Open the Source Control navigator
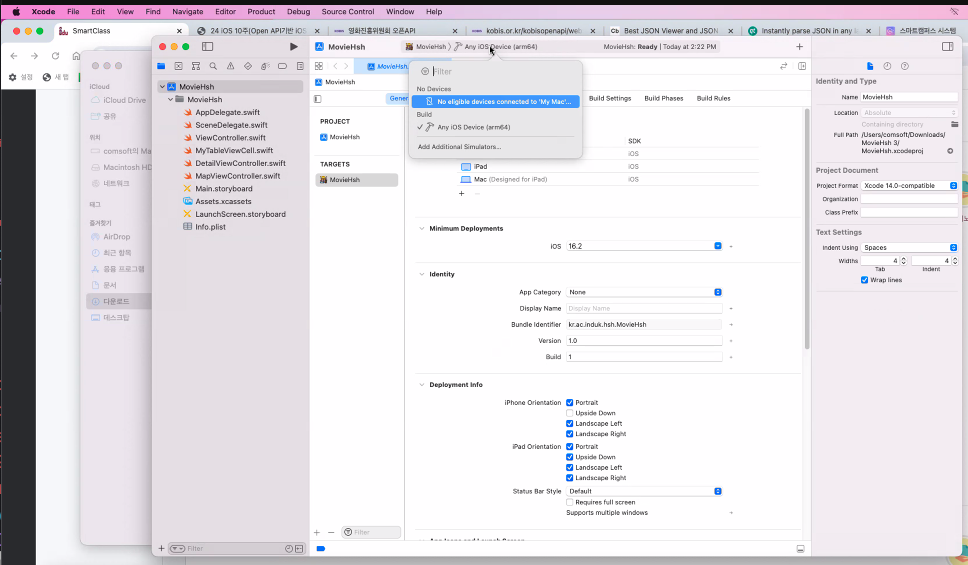Viewport: 968px width, 565px height. [x=178, y=66]
